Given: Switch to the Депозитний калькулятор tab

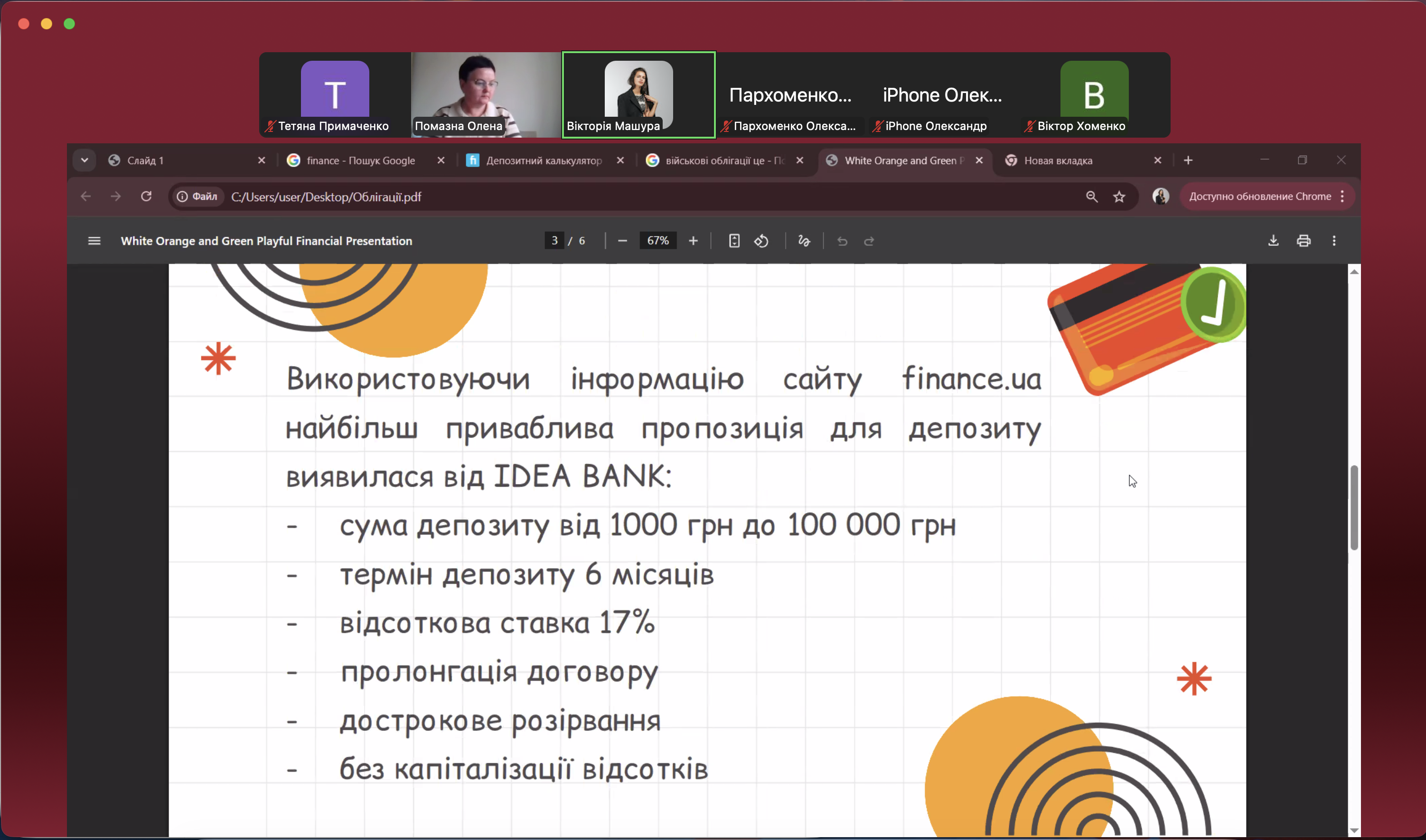Looking at the screenshot, I should point(544,161).
